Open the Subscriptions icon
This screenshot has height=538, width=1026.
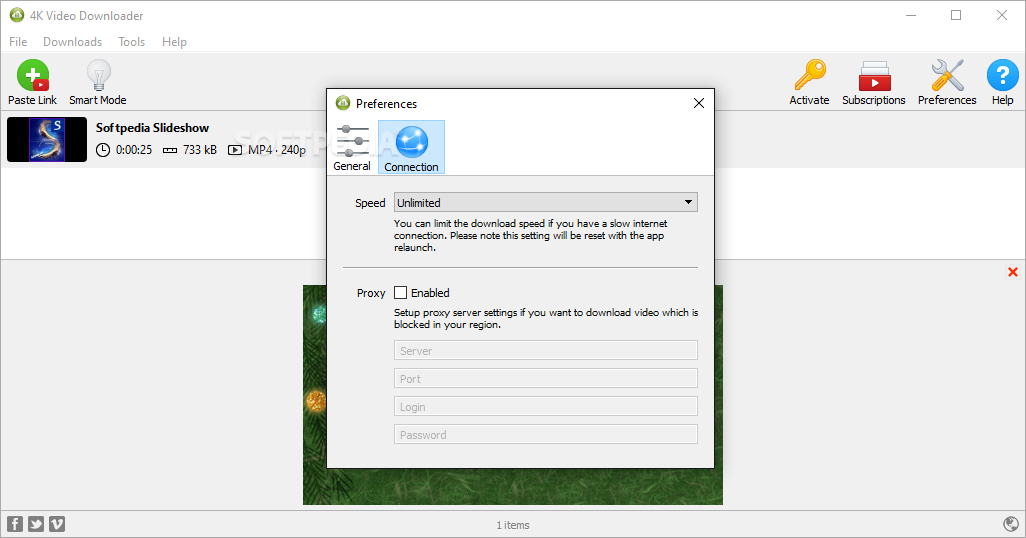pyautogui.click(x=874, y=75)
